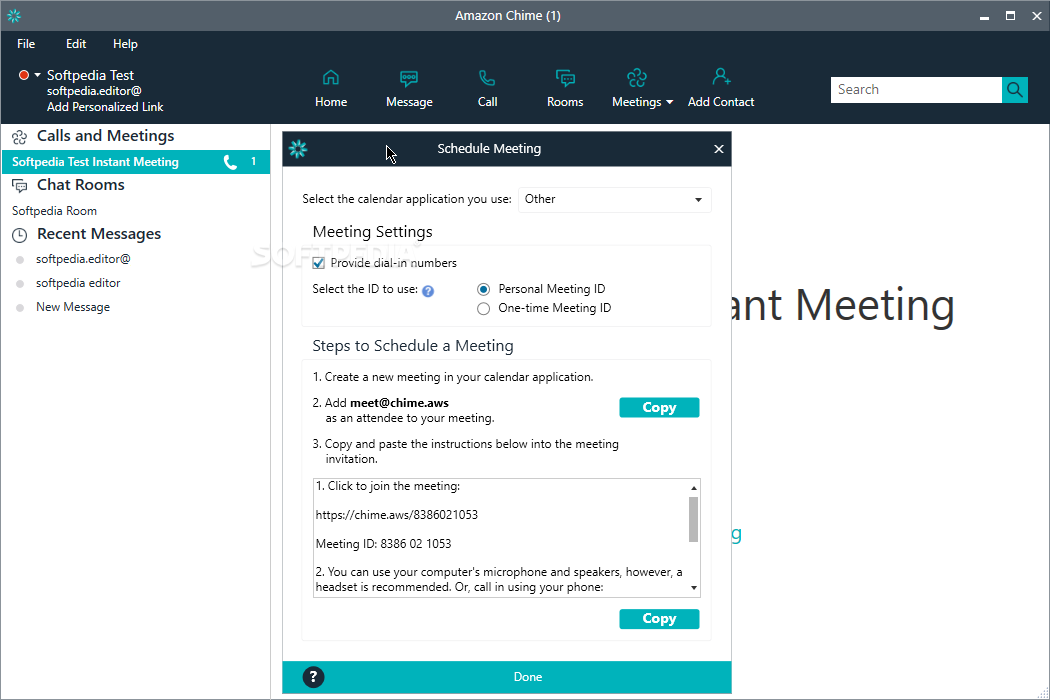The width and height of the screenshot is (1050, 700).
Task: Open the calendar application dropdown
Action: pos(614,200)
